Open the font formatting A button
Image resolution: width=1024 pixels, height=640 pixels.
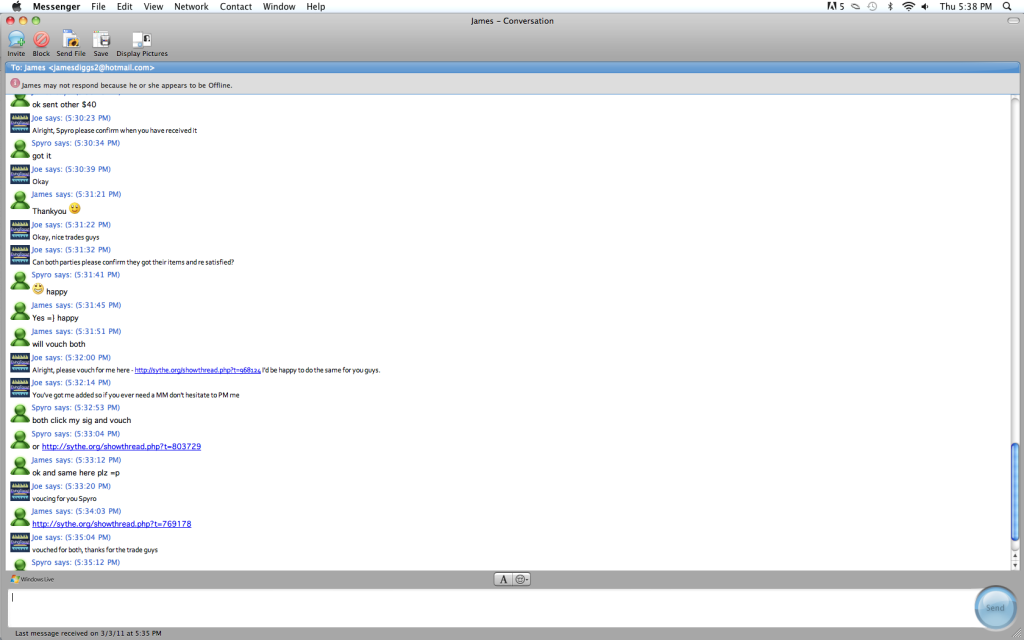503,579
